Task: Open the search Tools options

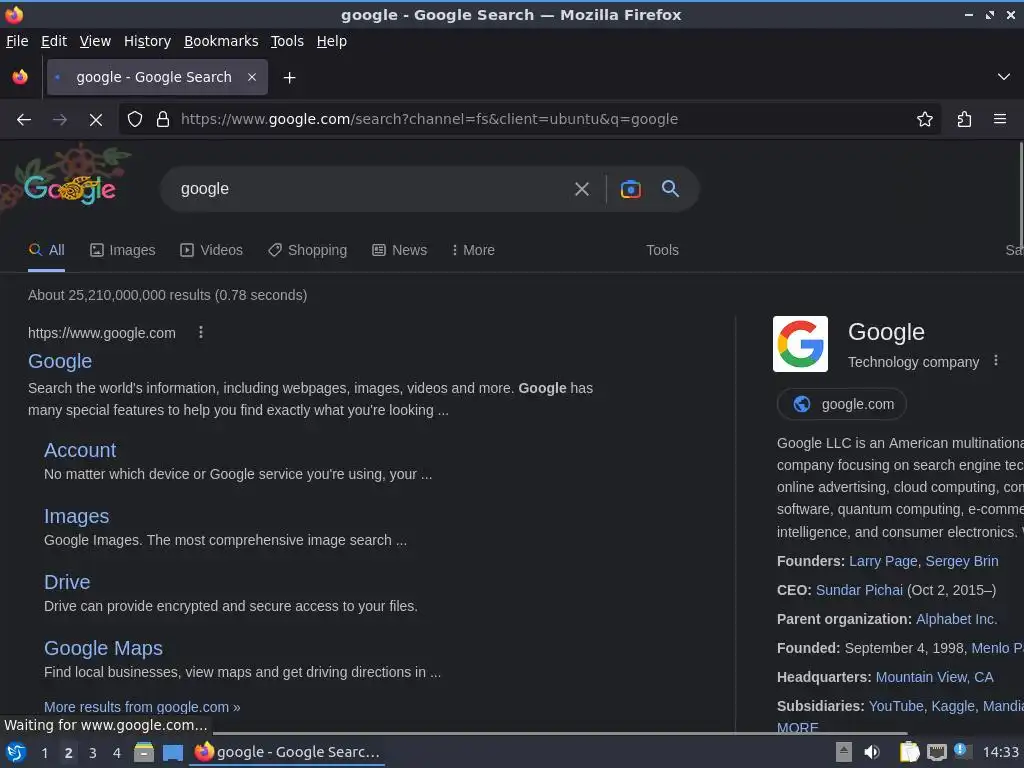Action: pyautogui.click(x=662, y=250)
